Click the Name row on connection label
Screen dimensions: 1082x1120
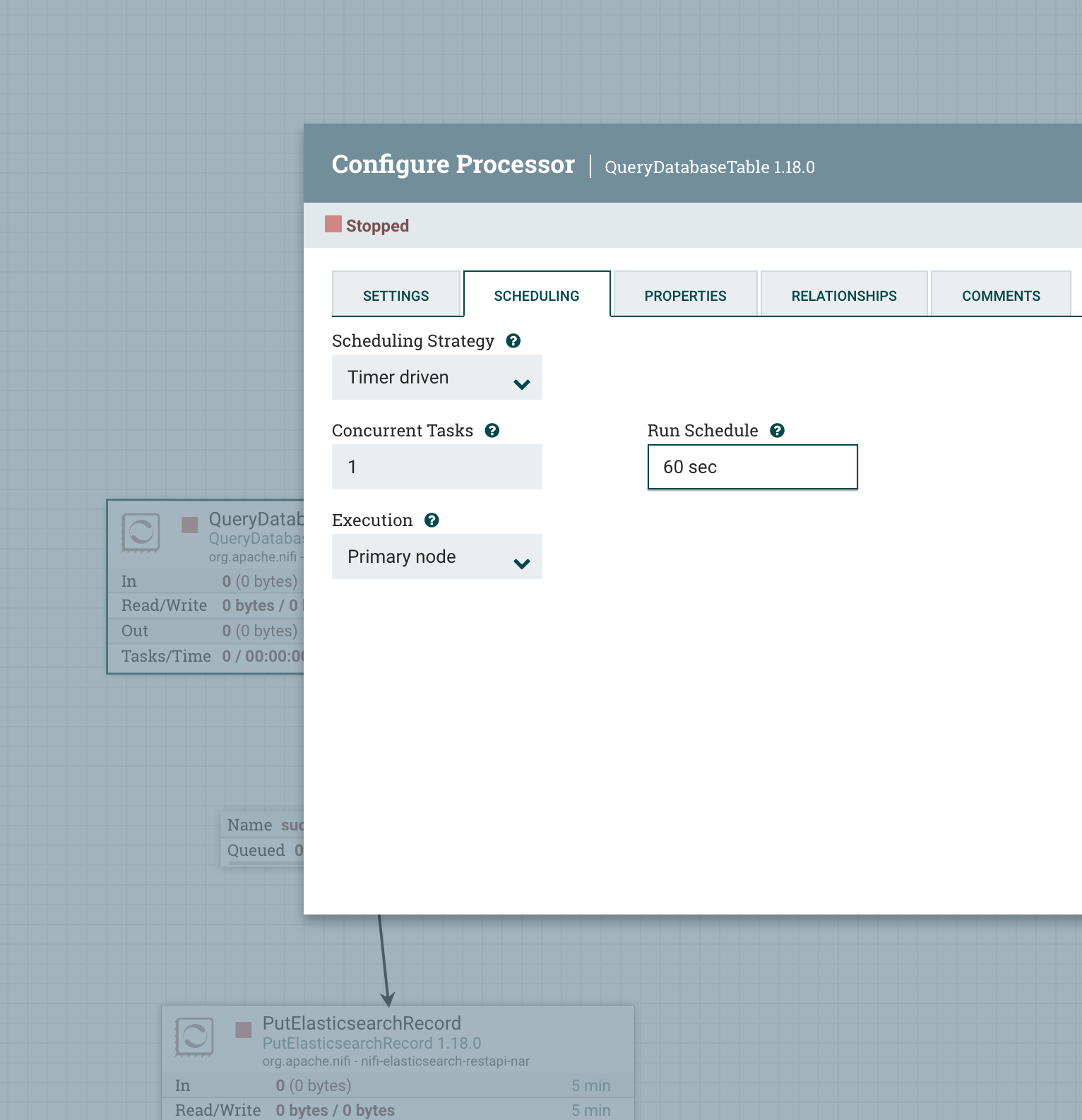pos(263,825)
